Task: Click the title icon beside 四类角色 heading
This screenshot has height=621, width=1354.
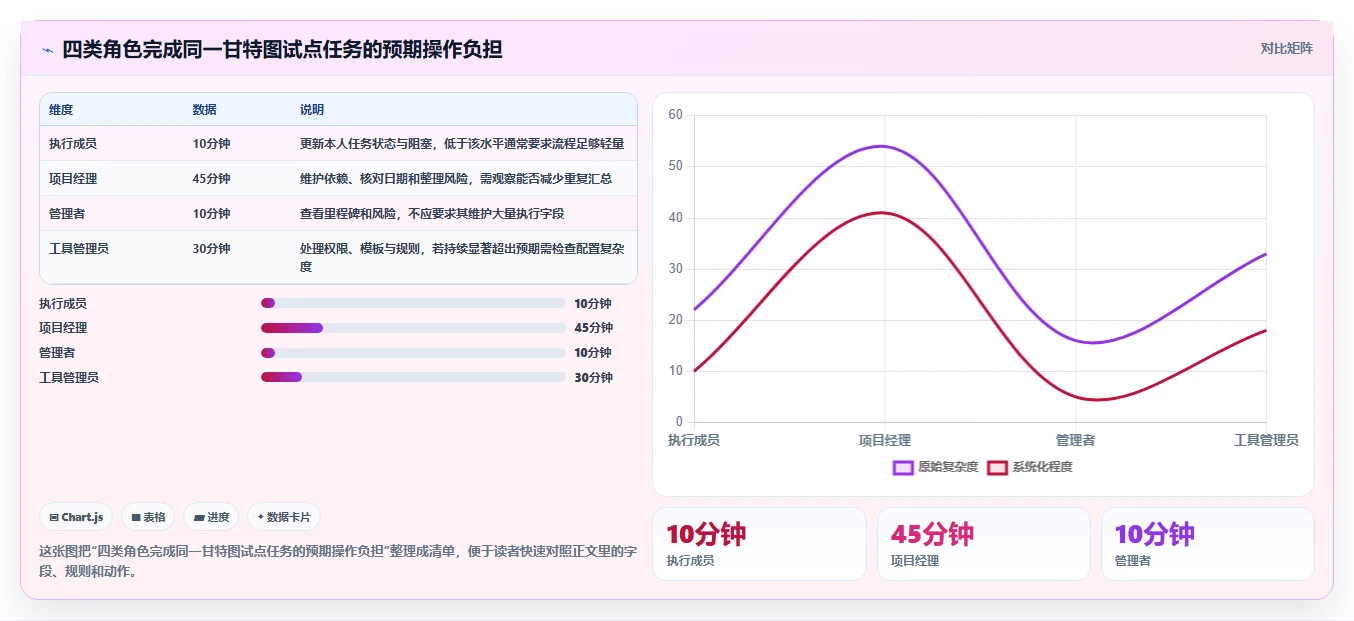Action: click(47, 50)
